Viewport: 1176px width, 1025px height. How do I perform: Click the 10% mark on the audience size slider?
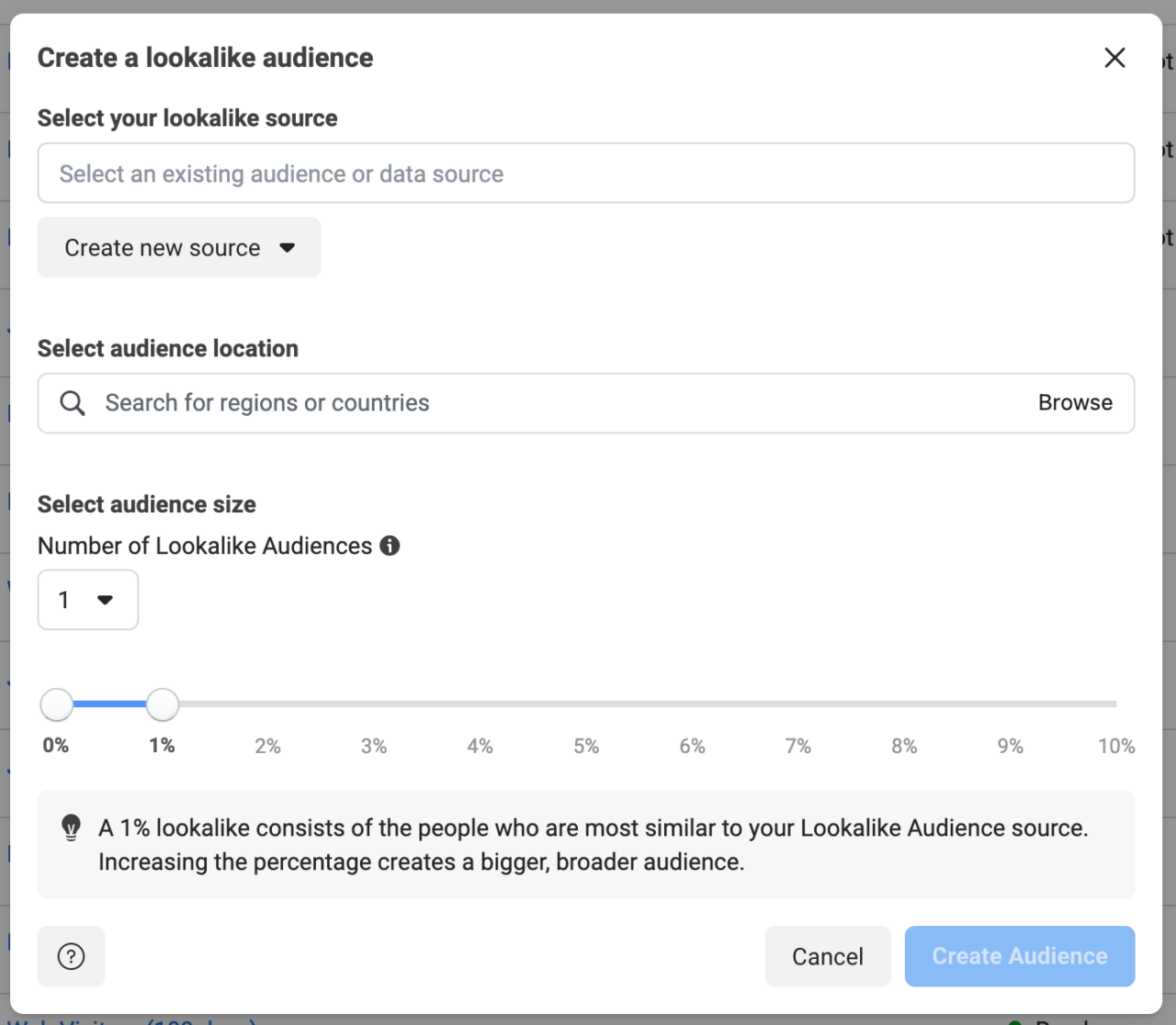click(1115, 704)
